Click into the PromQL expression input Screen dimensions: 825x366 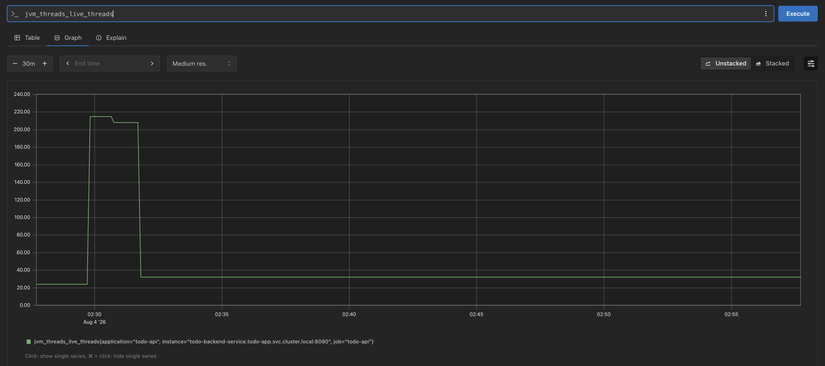click(389, 14)
